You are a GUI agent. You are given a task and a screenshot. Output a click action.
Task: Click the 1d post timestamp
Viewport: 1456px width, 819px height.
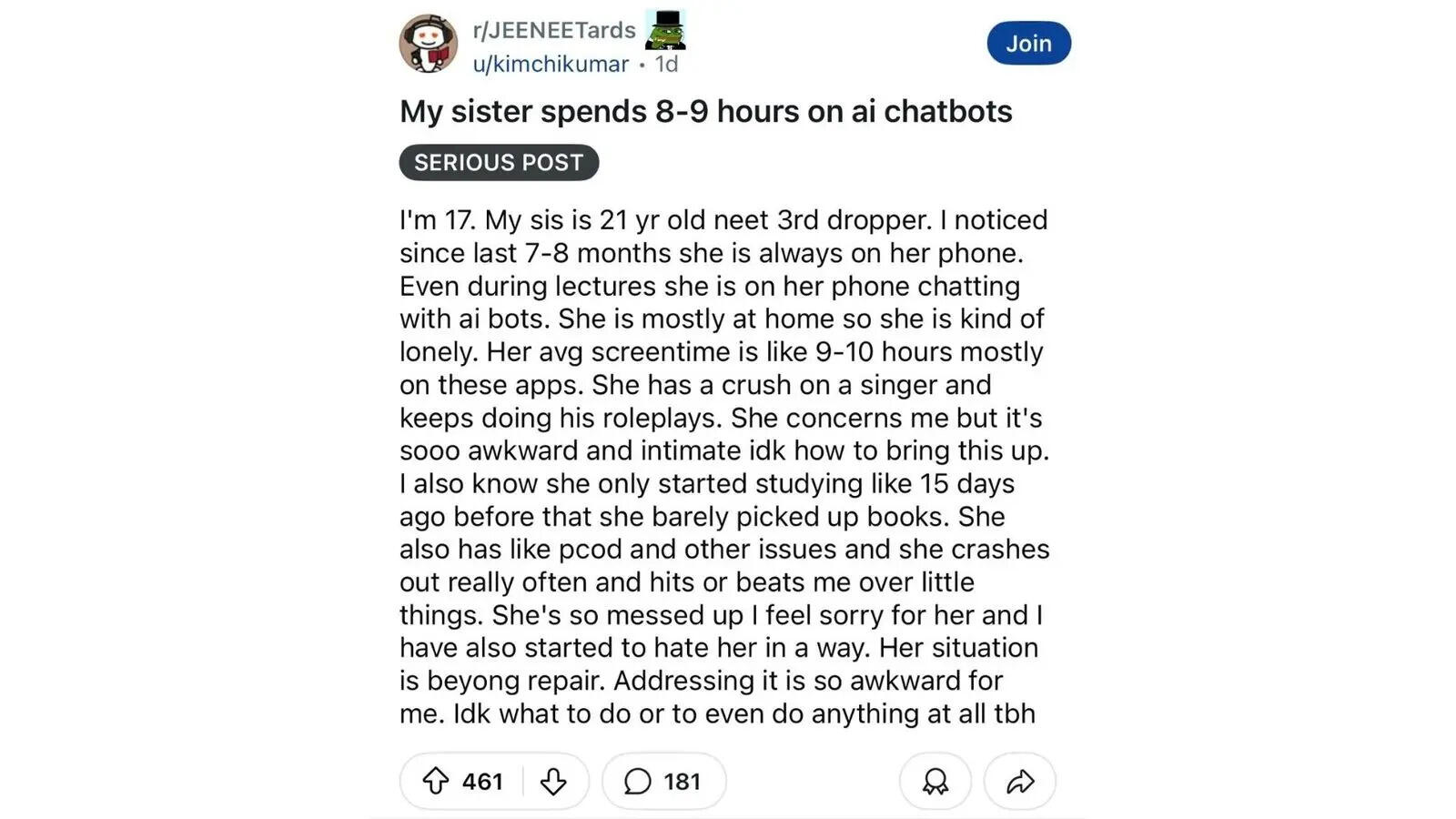coord(667,64)
